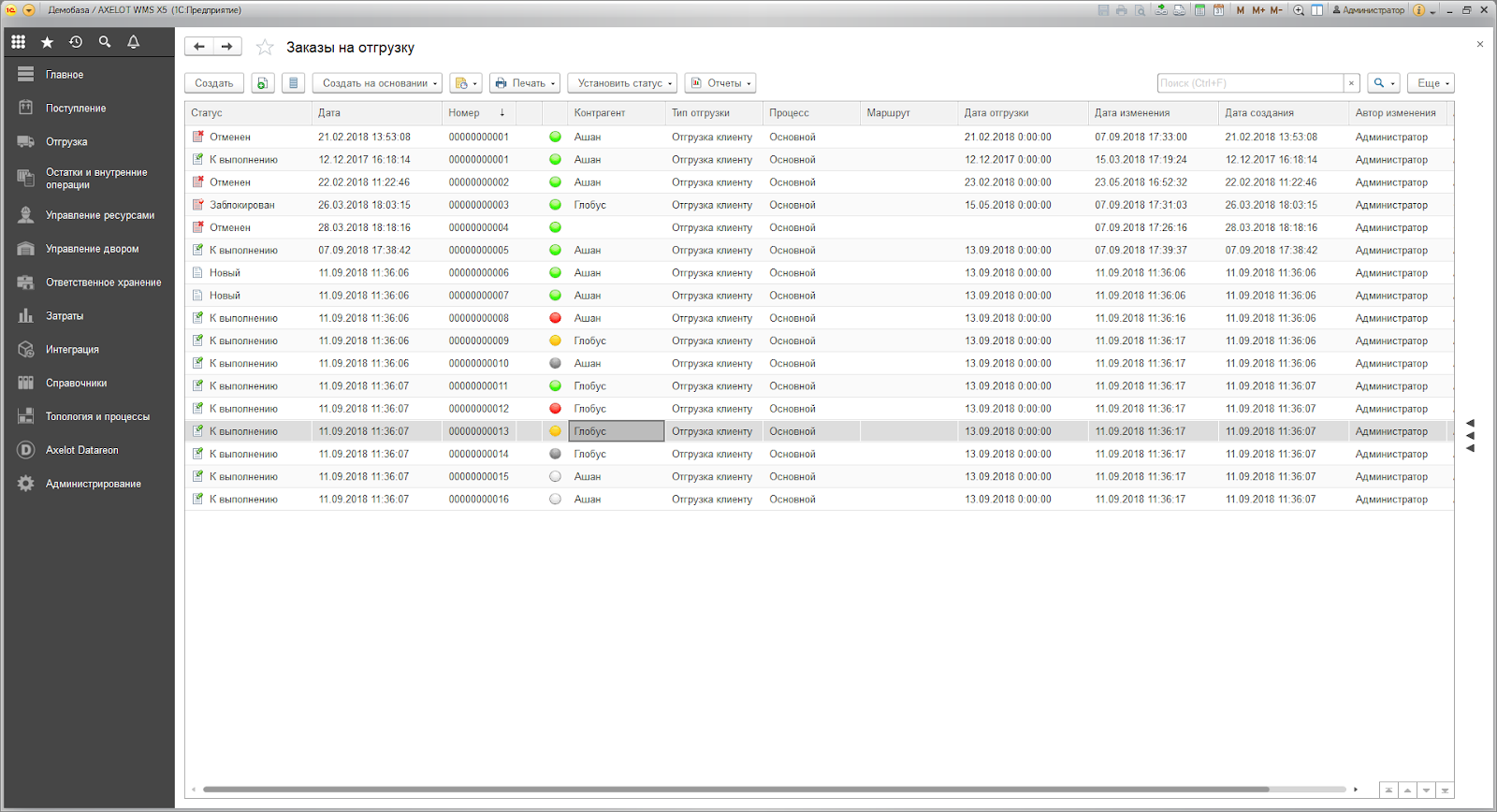This screenshot has width=1497, height=812.
Task: Open the Справочники section
Action: (88, 384)
